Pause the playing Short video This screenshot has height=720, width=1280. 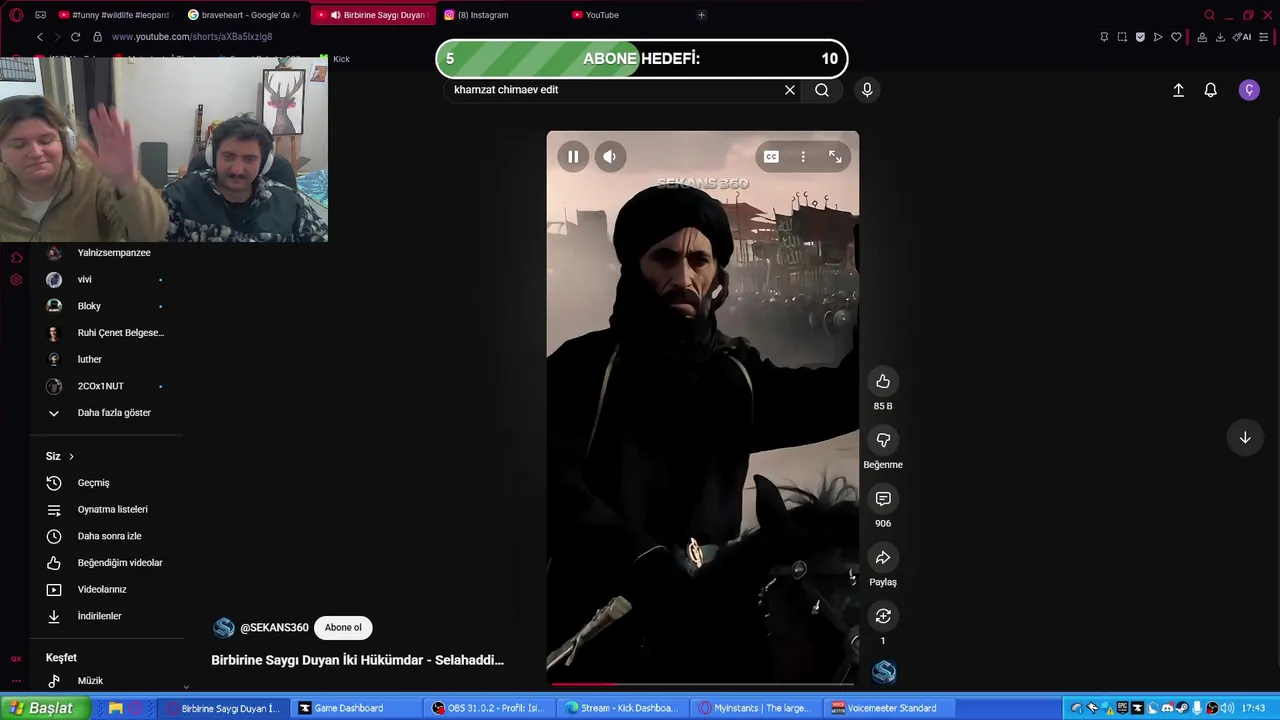tap(573, 157)
